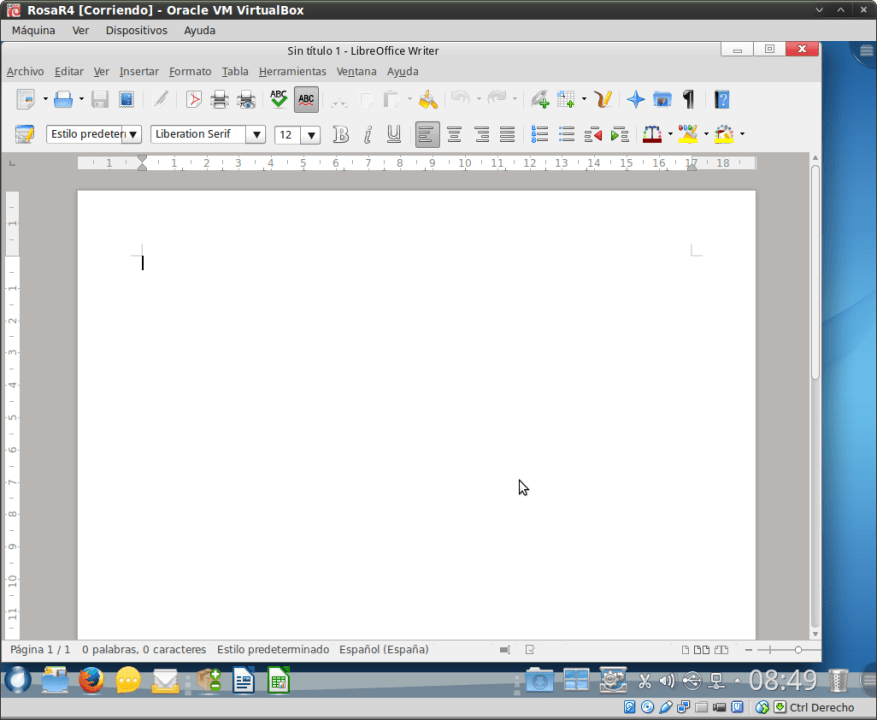877x720 pixels.
Task: Select the Print Preview icon
Action: (244, 99)
